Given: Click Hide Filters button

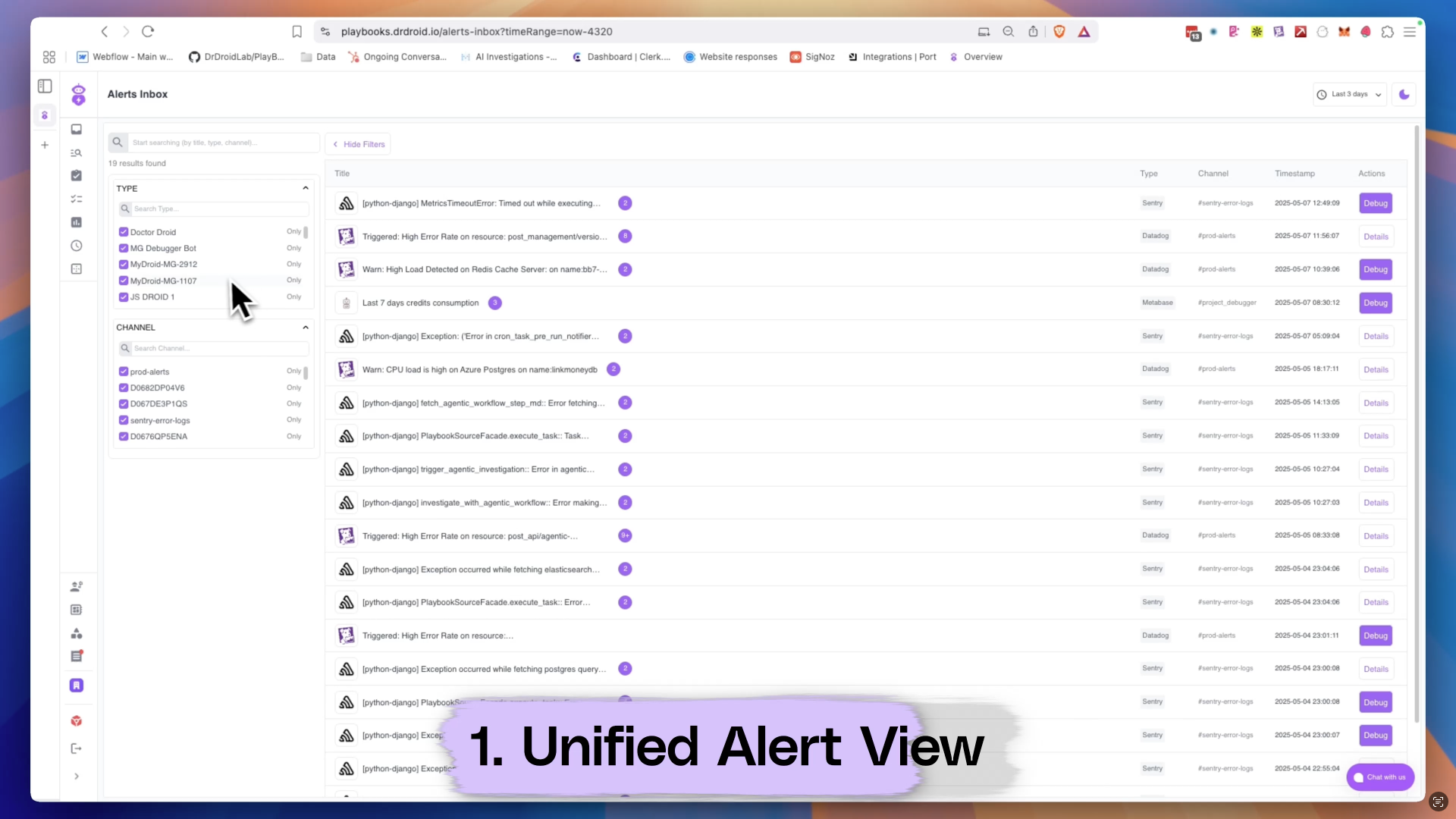Looking at the screenshot, I should (358, 144).
